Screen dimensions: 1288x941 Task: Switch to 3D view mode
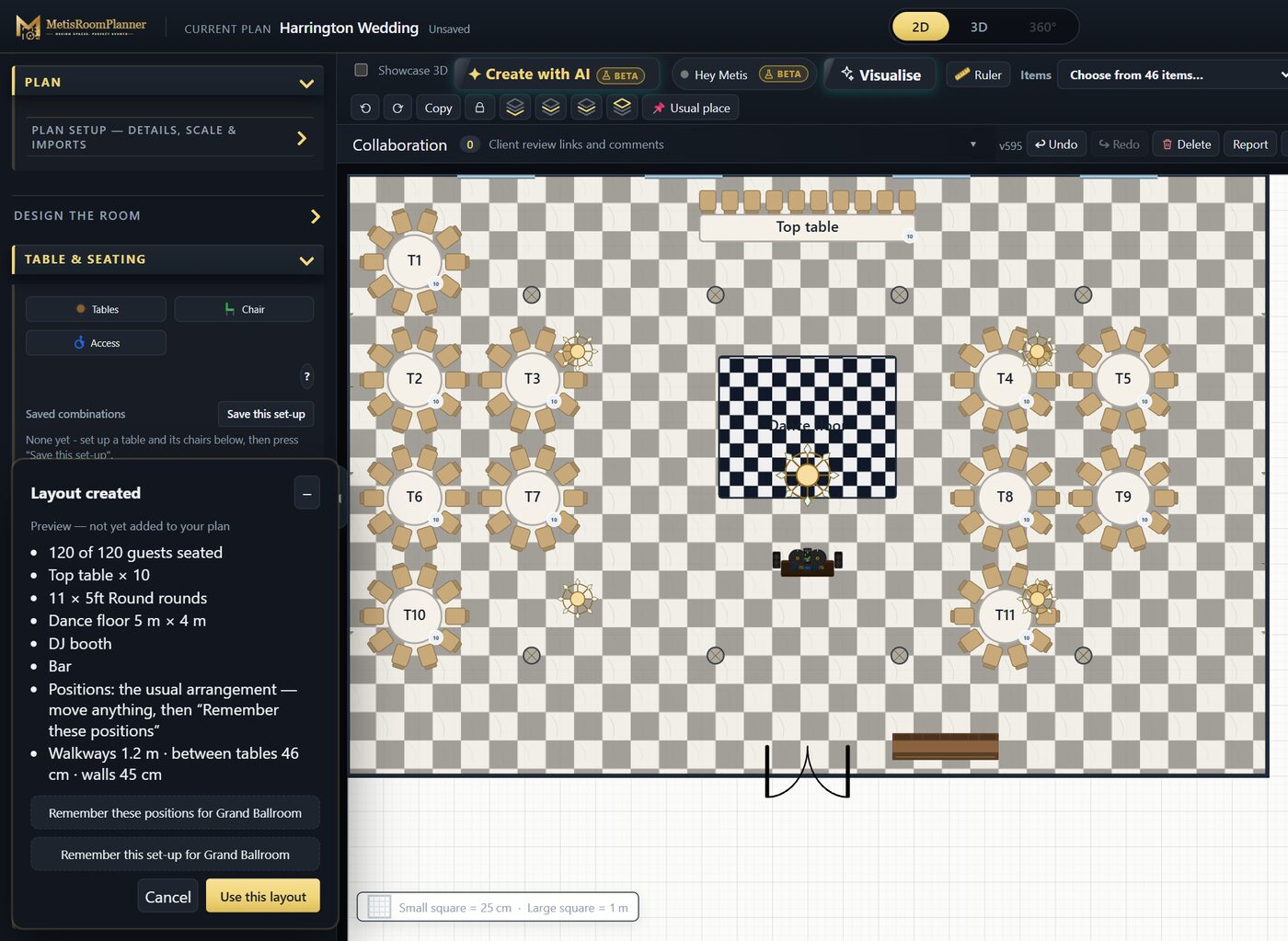tap(979, 27)
